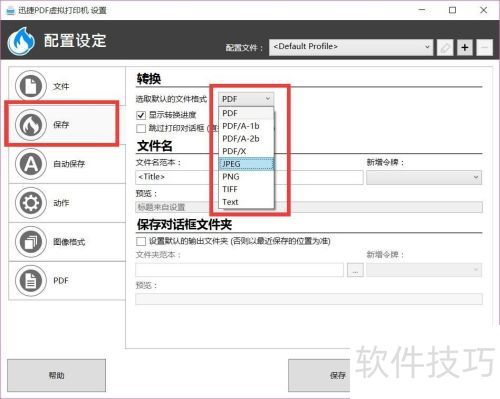Open 新增令牌 dropdown for folder template
Image resolution: width=500 pixels, height=399 pixels.
tap(424, 270)
